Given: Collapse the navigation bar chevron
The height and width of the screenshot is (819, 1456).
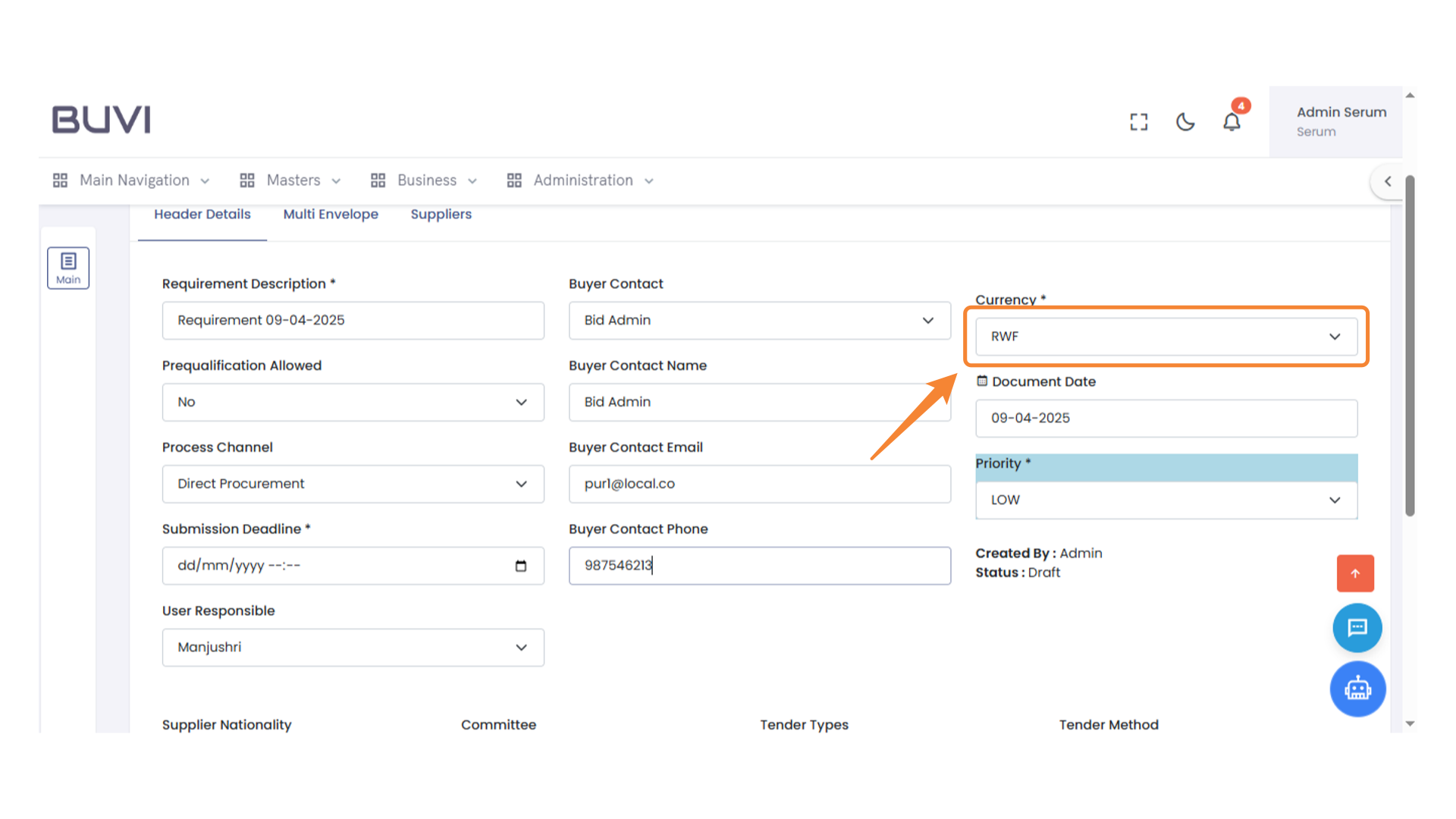Looking at the screenshot, I should tap(1388, 181).
